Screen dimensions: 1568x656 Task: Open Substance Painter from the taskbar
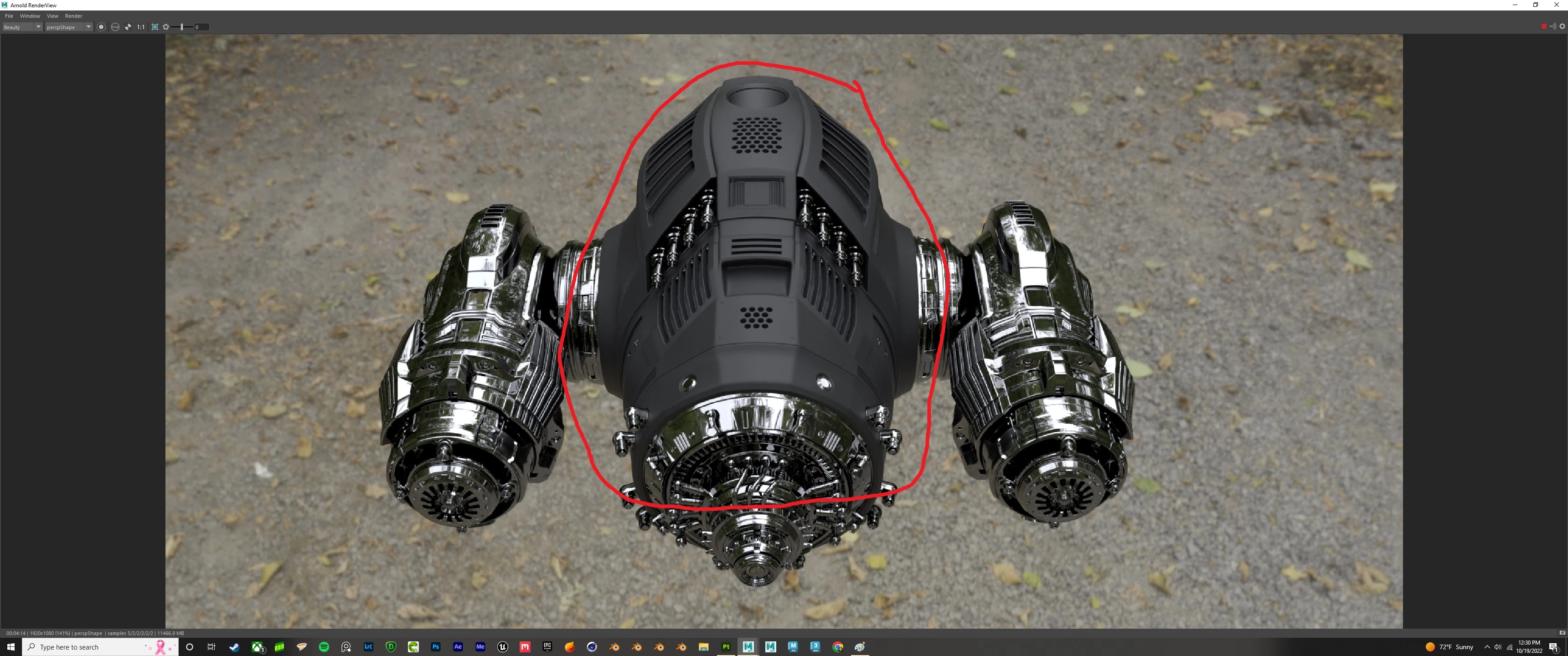point(726,647)
